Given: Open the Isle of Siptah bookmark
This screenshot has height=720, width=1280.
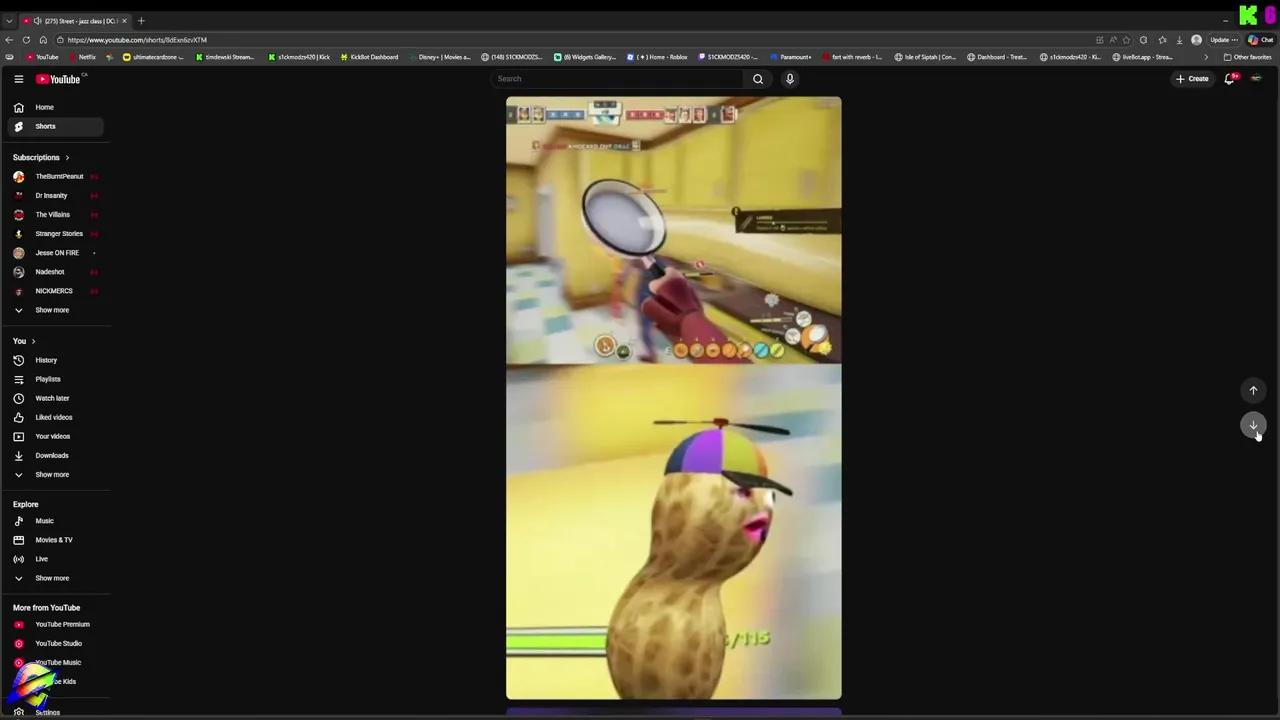Looking at the screenshot, I should 926,57.
